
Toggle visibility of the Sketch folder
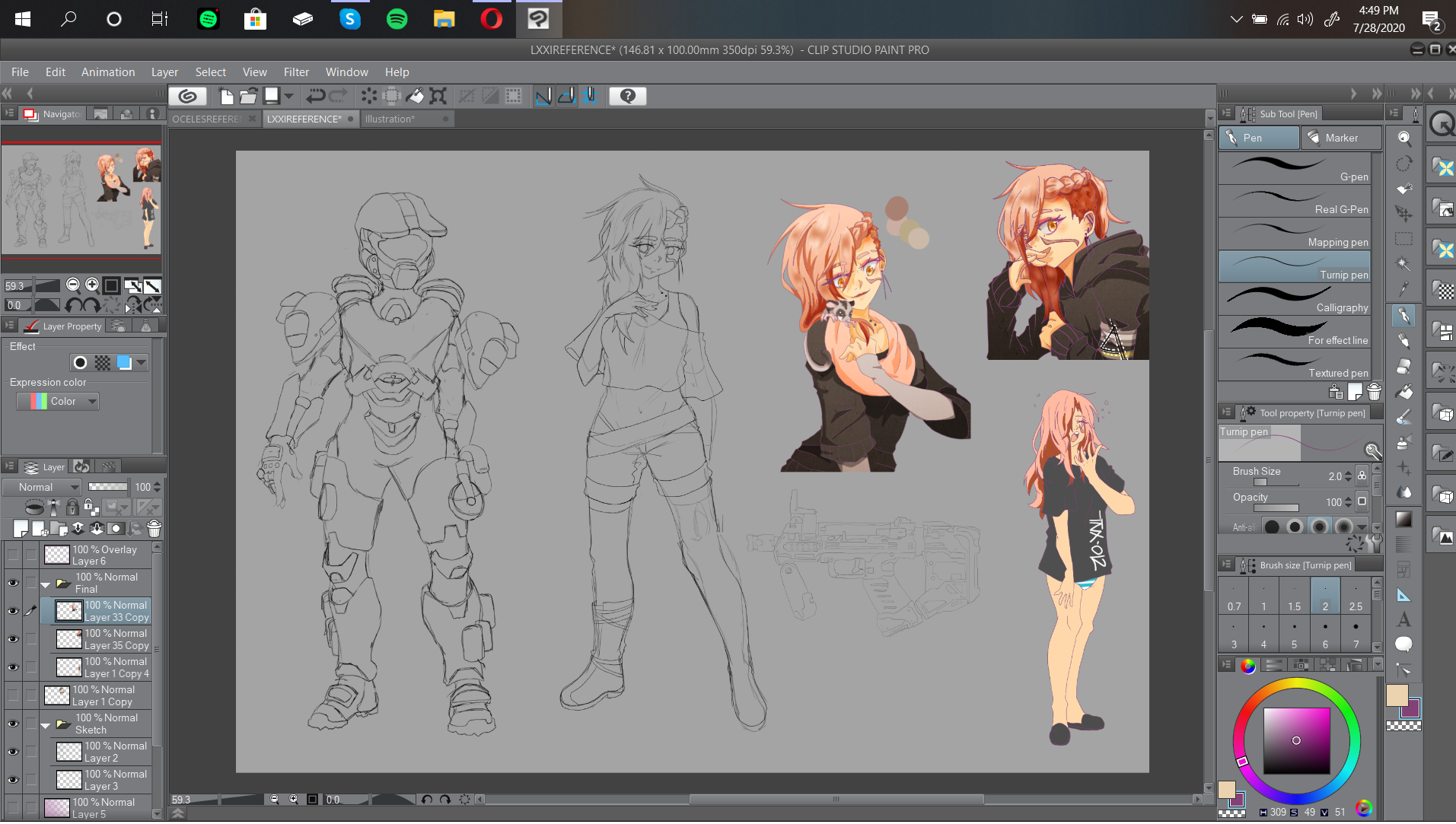[x=13, y=724]
